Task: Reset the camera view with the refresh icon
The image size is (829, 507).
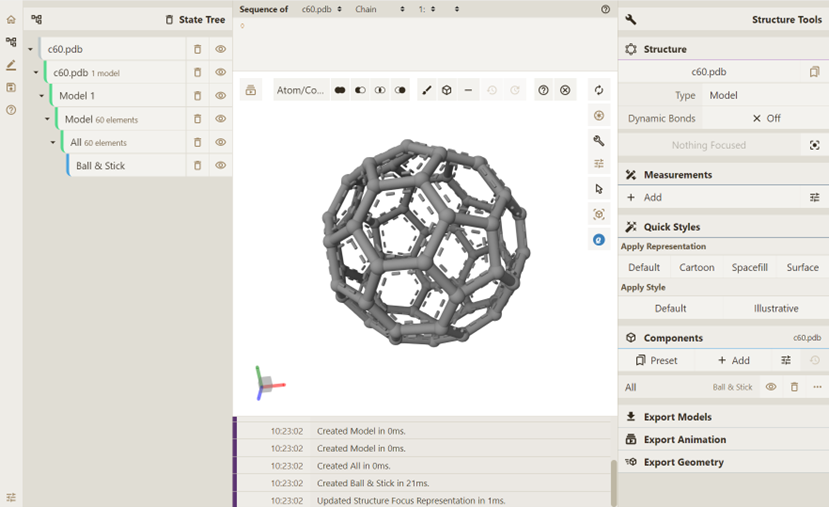Action: [x=599, y=90]
